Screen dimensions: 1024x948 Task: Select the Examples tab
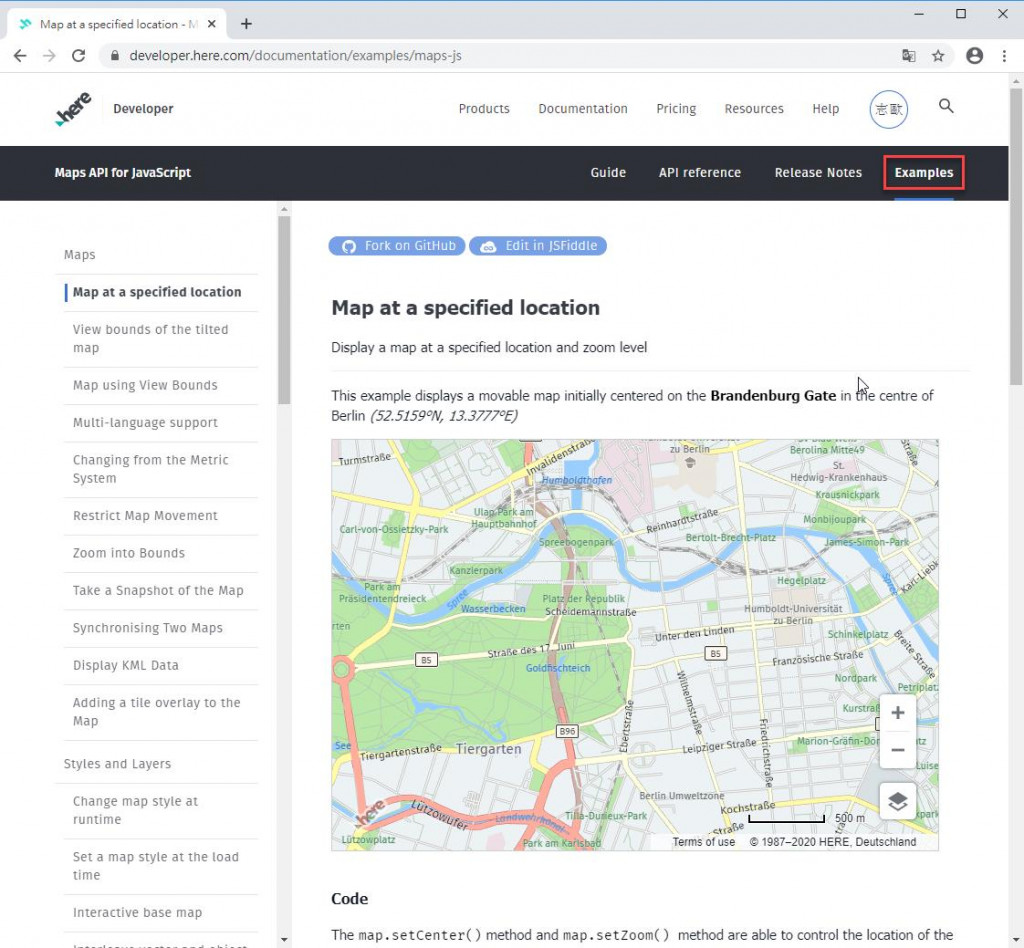tap(923, 172)
